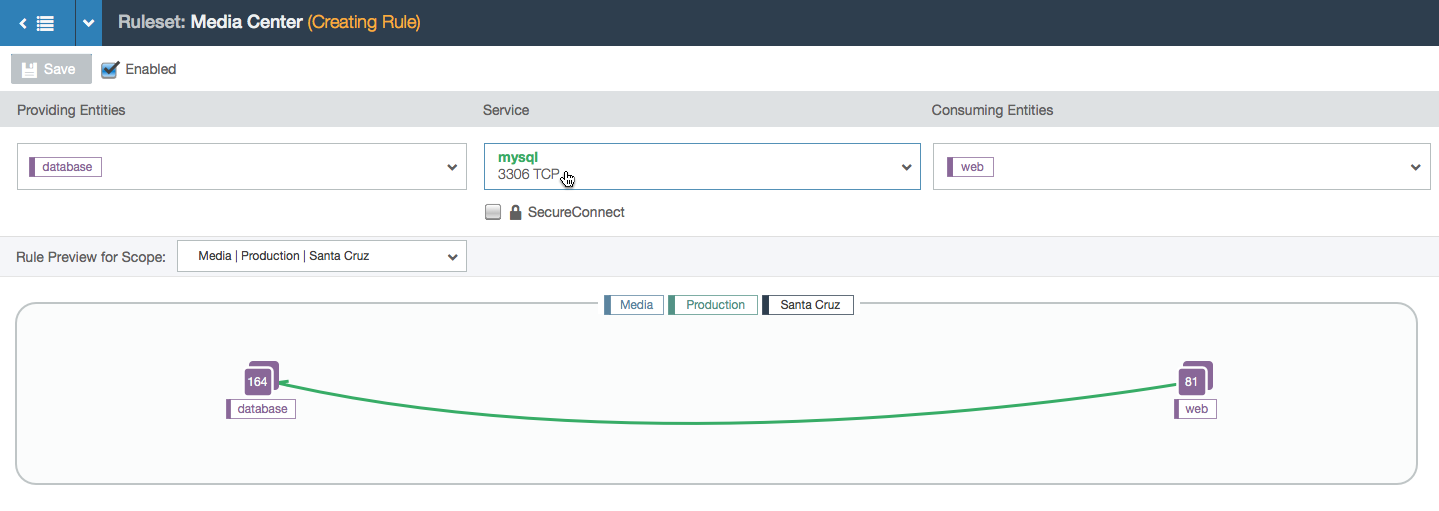Click the Santa Cruz scope label
Screen dimensions: 1439x511
point(808,305)
